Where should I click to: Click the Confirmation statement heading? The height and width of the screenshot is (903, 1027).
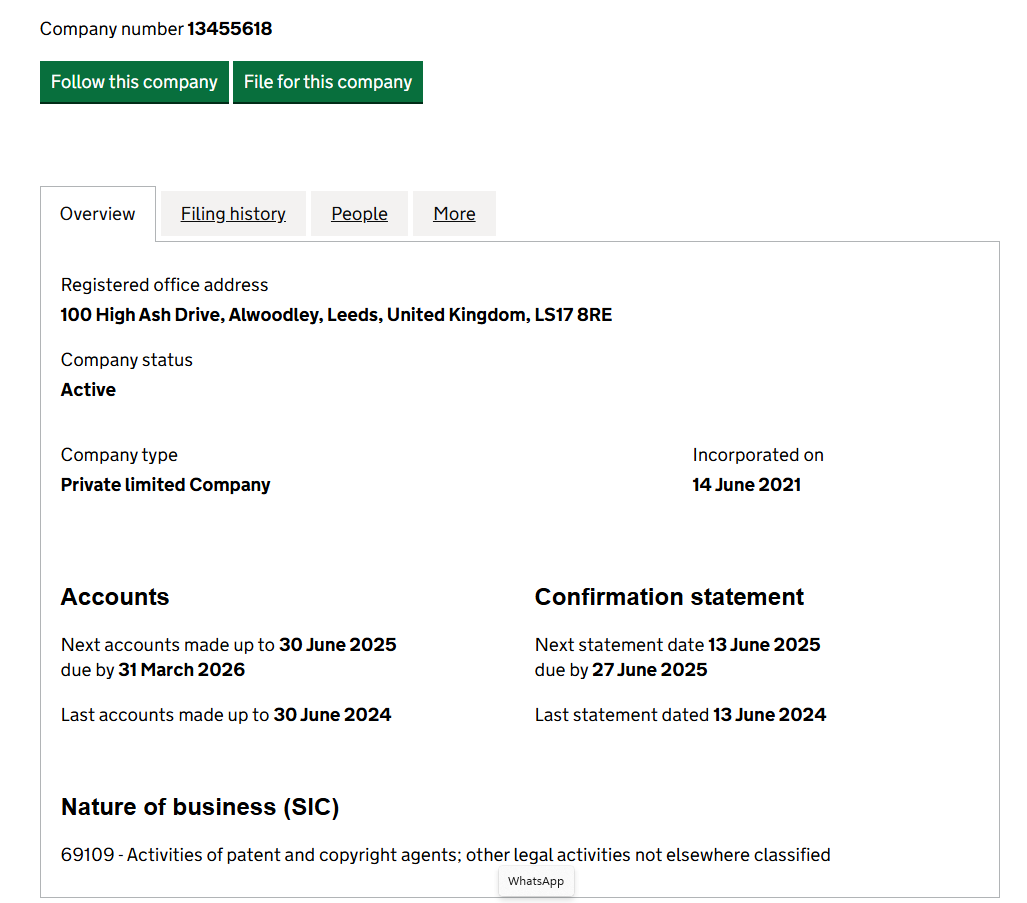[x=669, y=597]
